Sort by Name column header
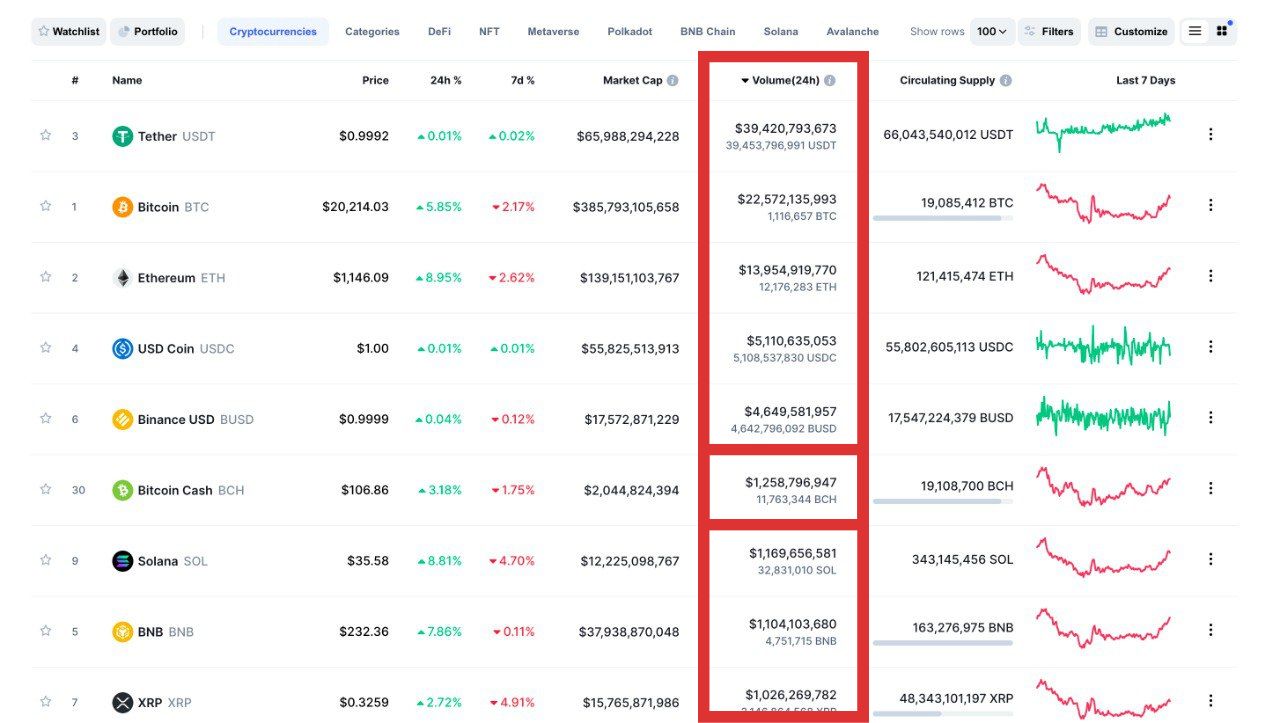This screenshot has height=723, width=1280. coord(127,80)
